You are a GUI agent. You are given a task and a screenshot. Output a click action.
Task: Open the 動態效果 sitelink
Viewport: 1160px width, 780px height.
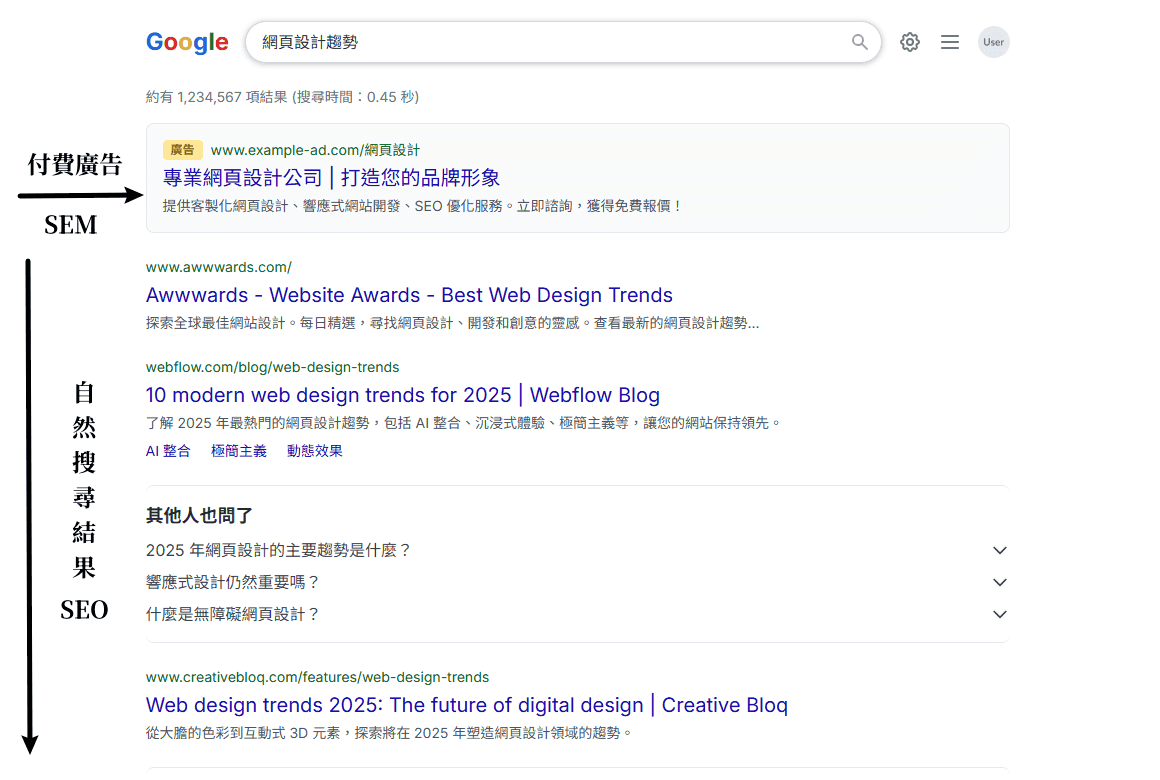pos(315,451)
